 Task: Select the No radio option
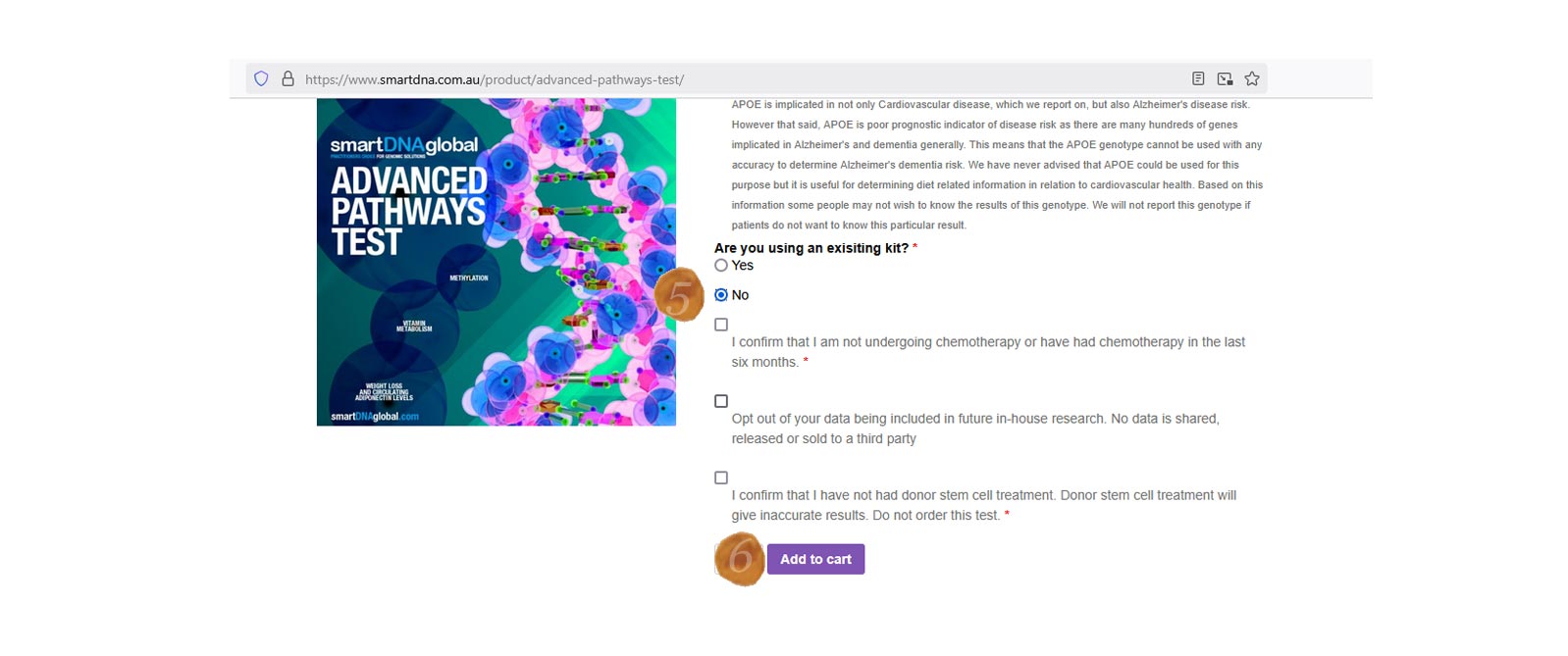721,295
